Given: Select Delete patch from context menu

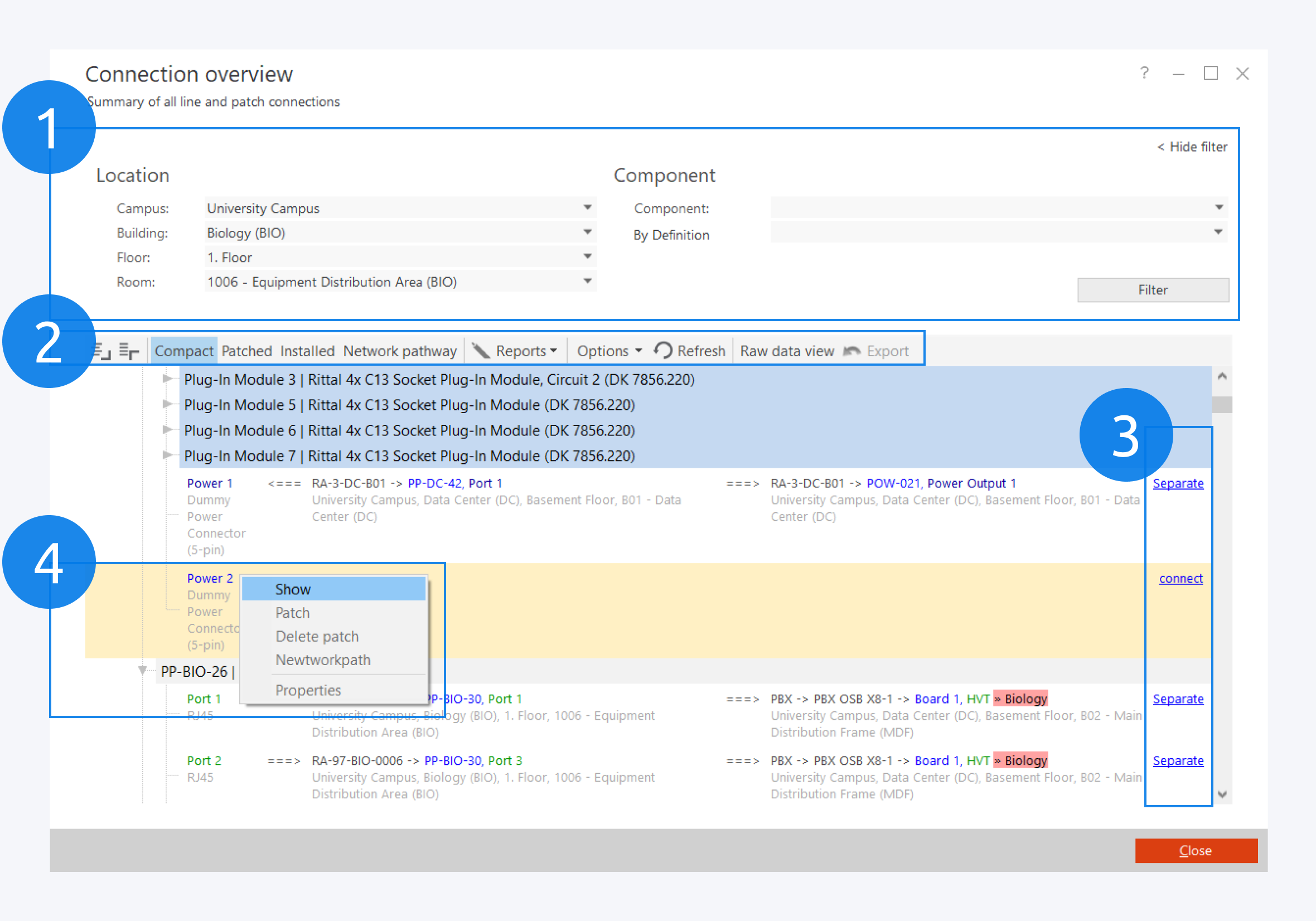Looking at the screenshot, I should [x=317, y=636].
